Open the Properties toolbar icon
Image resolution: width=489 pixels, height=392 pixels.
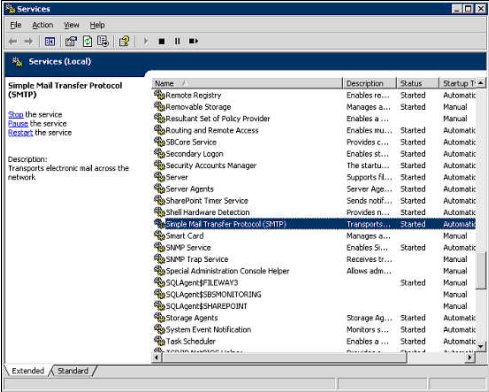coord(71,41)
